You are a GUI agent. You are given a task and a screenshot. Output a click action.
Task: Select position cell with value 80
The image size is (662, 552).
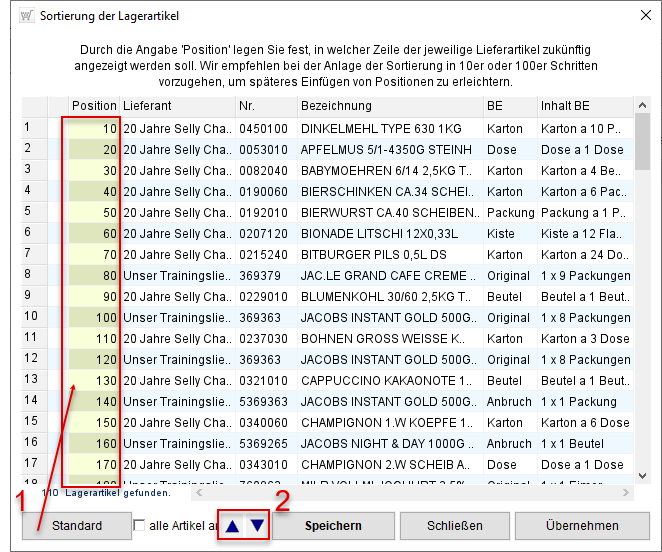[94, 276]
